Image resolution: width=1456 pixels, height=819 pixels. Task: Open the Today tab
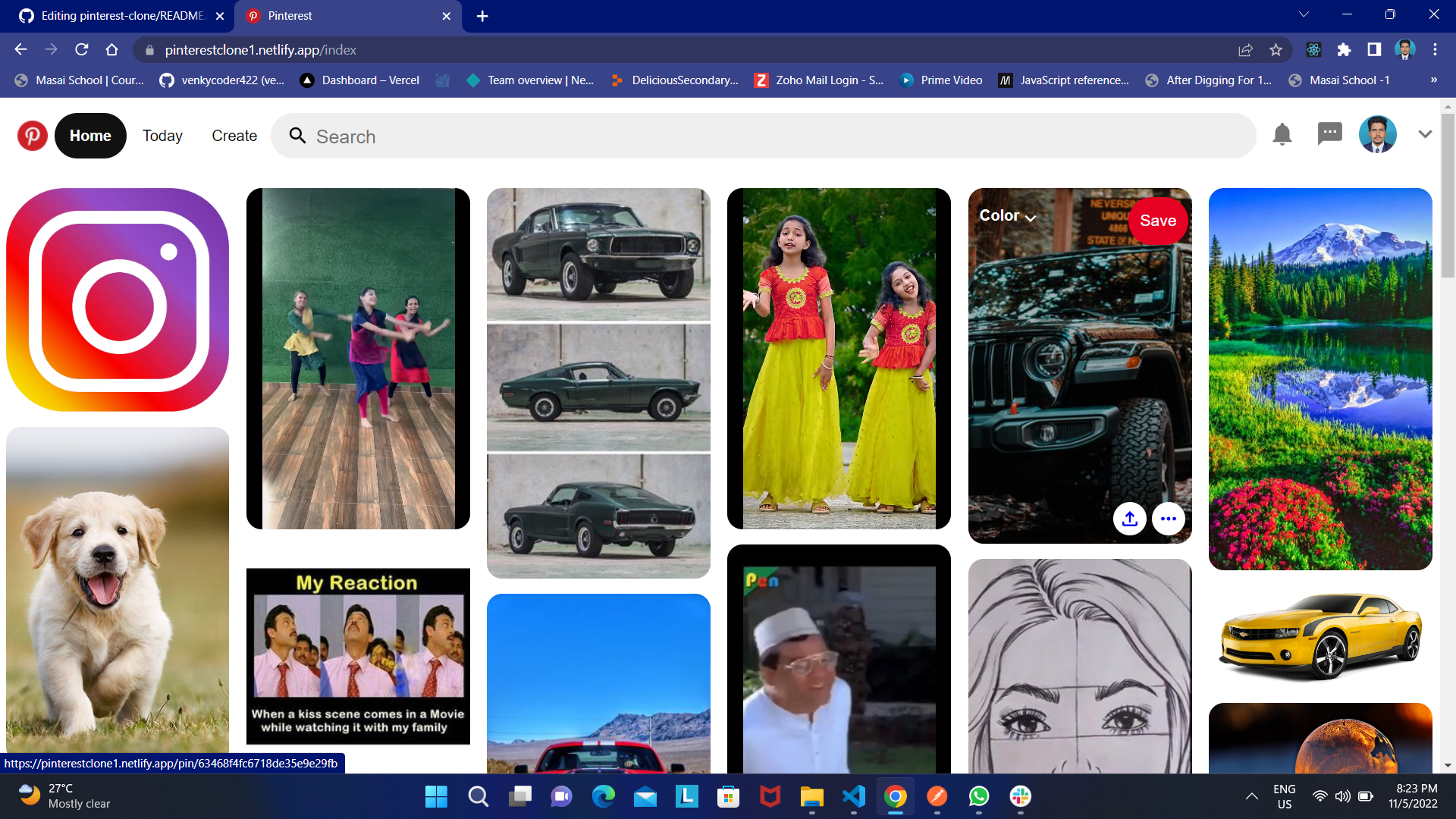coord(162,136)
